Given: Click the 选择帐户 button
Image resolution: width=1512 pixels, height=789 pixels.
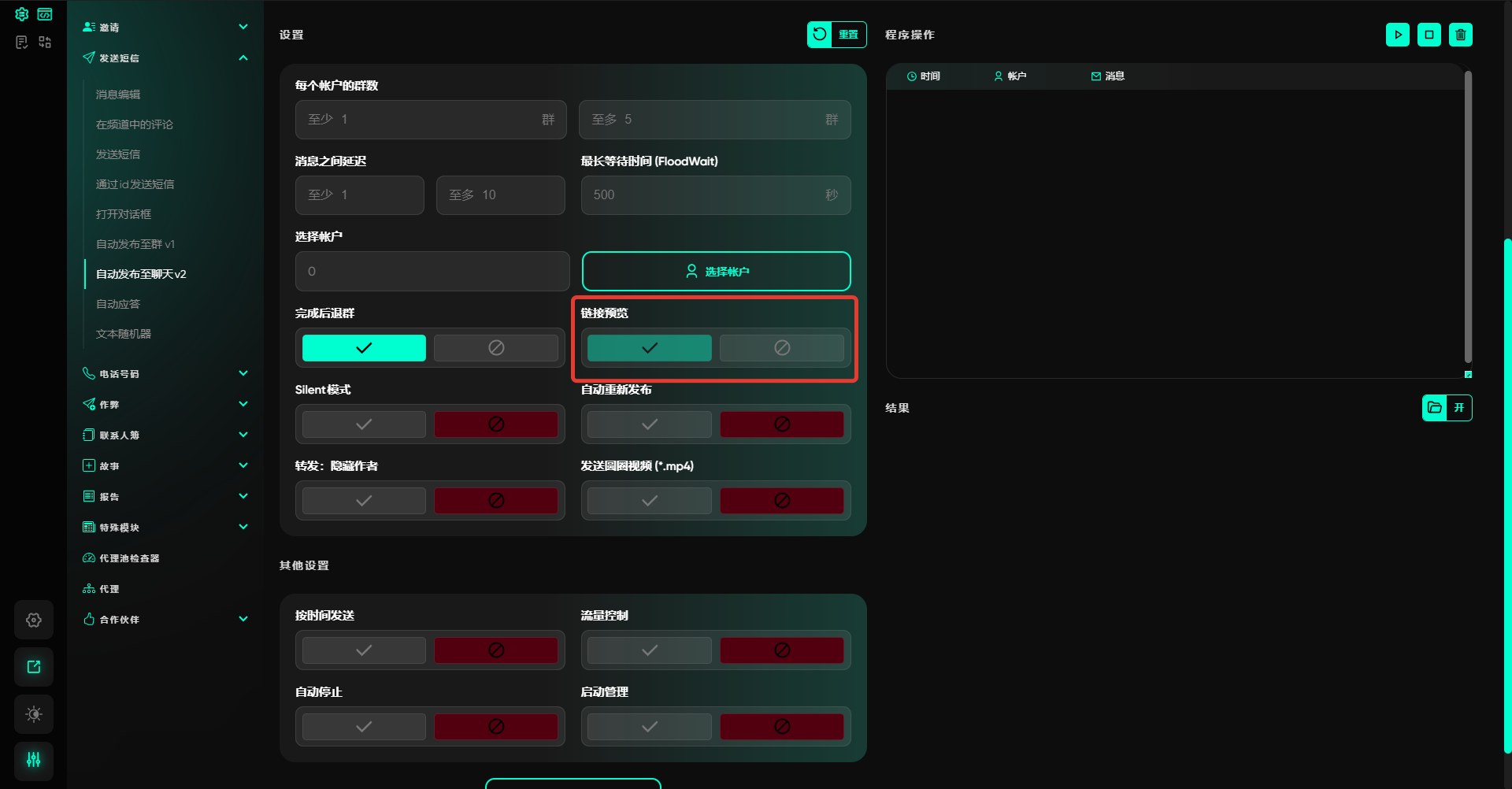Looking at the screenshot, I should click(716, 272).
